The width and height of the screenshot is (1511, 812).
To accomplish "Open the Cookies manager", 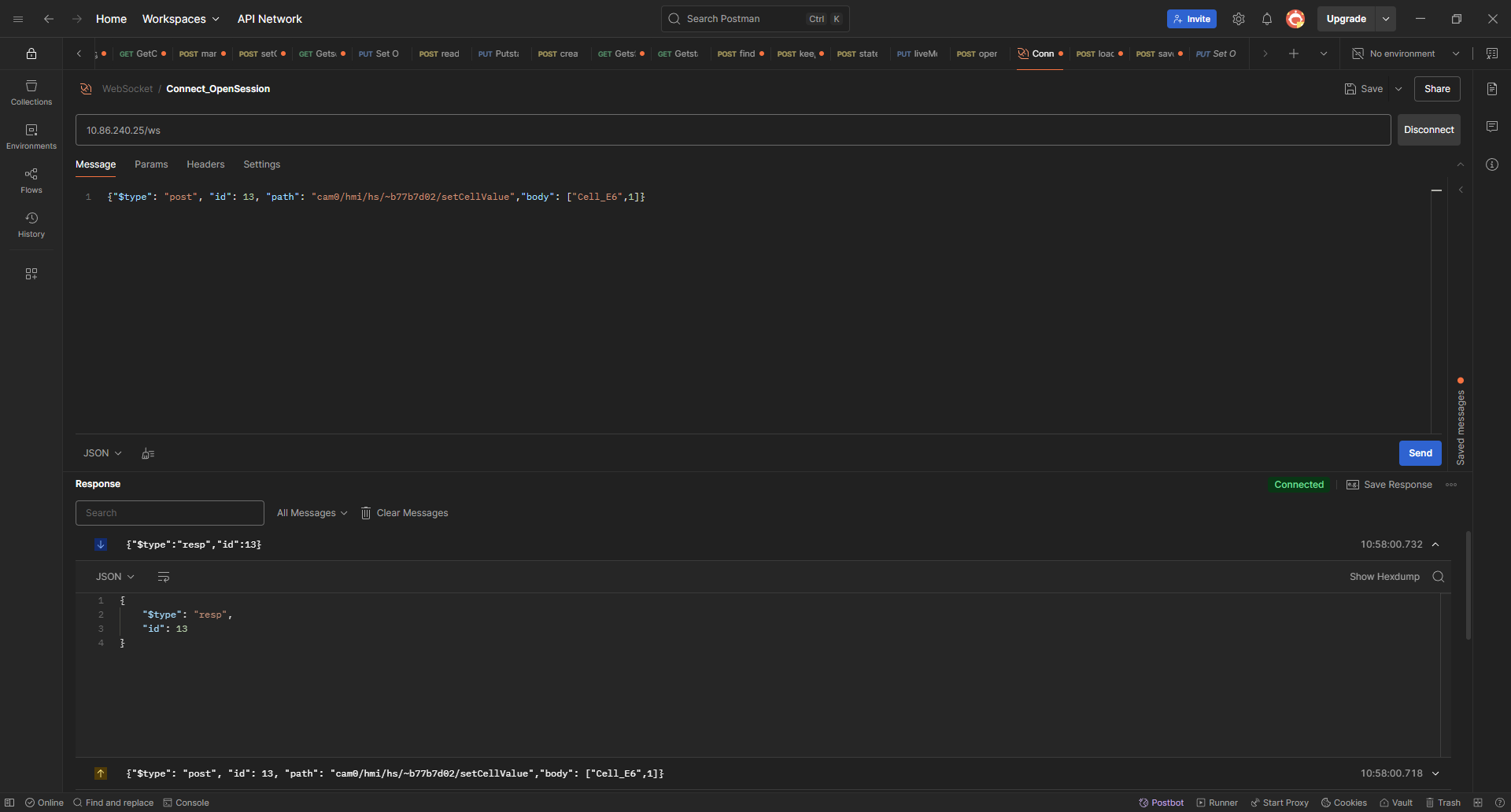I will click(1343, 803).
